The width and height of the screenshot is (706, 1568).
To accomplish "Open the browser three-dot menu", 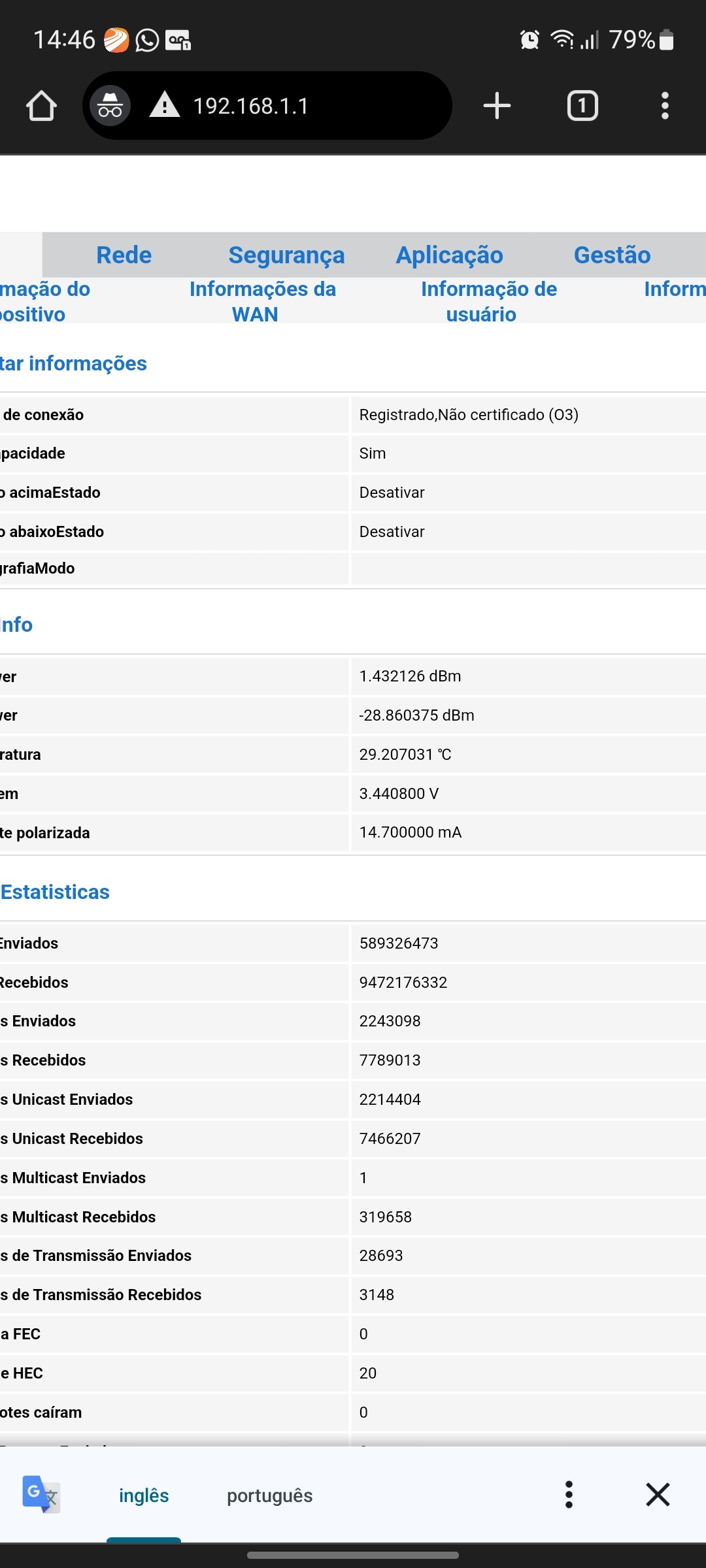I will 665,106.
